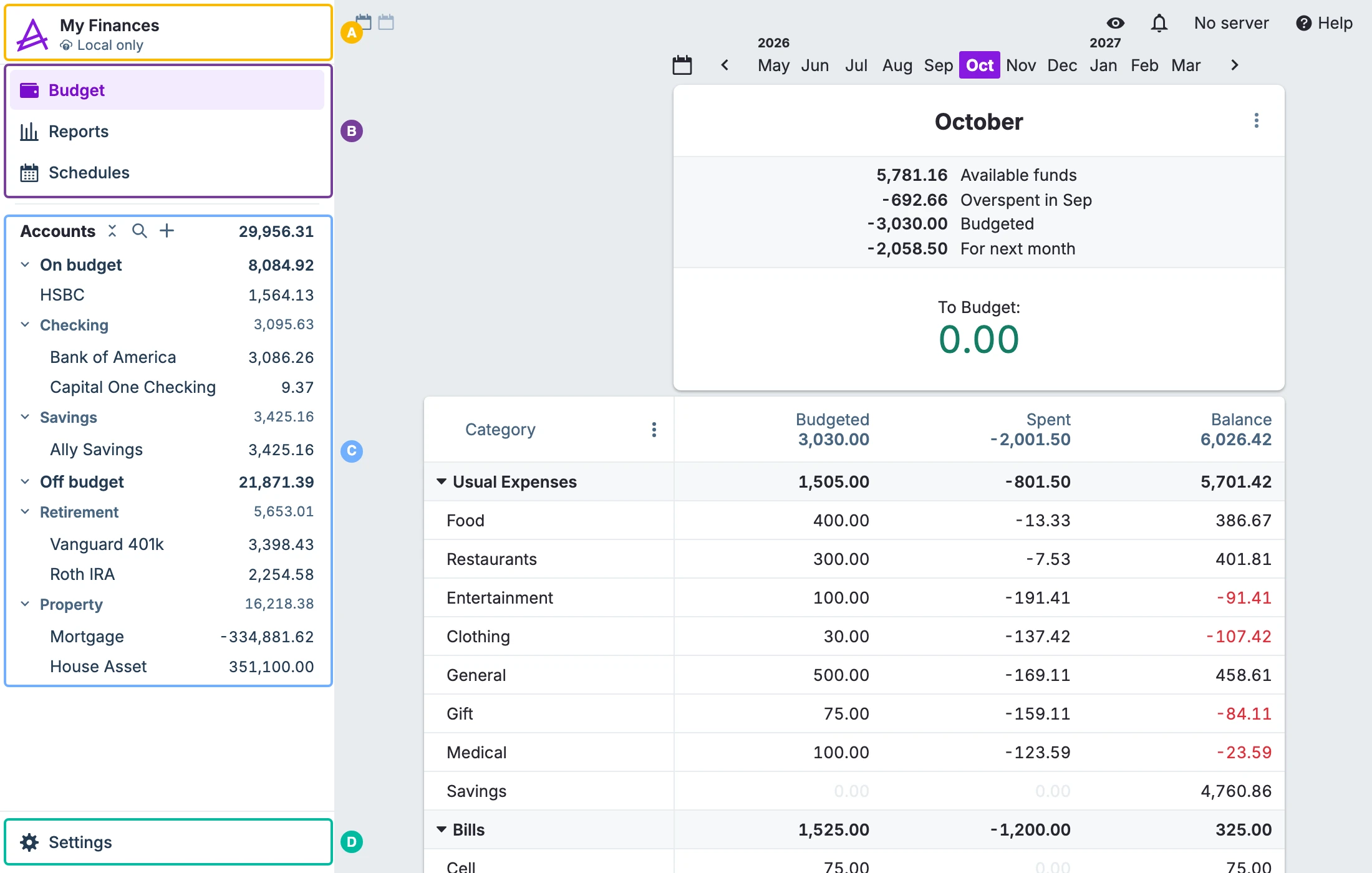Open the HSBC account
This screenshot has height=873, width=1372.
pos(167,294)
